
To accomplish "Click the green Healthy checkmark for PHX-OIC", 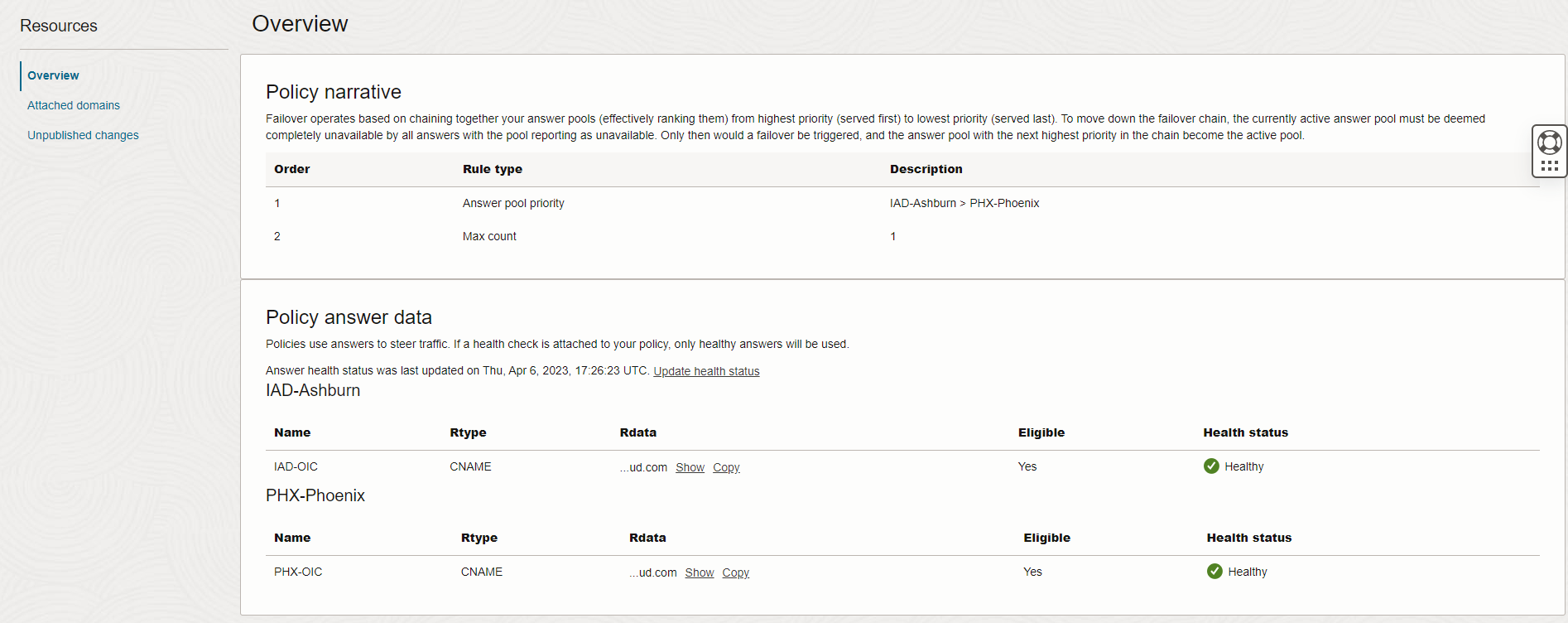I will pyautogui.click(x=1214, y=572).
